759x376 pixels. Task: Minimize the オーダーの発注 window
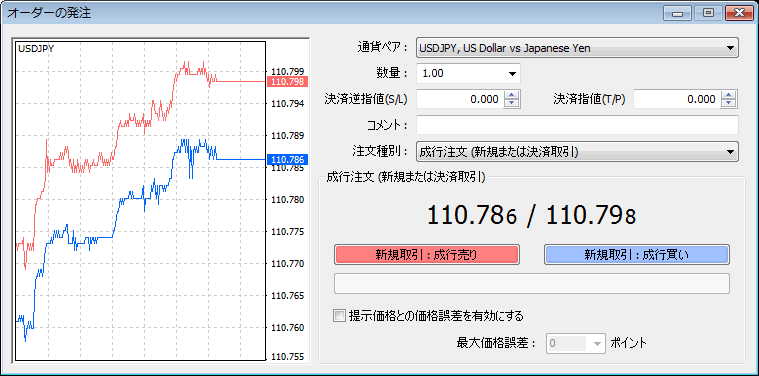click(x=677, y=13)
